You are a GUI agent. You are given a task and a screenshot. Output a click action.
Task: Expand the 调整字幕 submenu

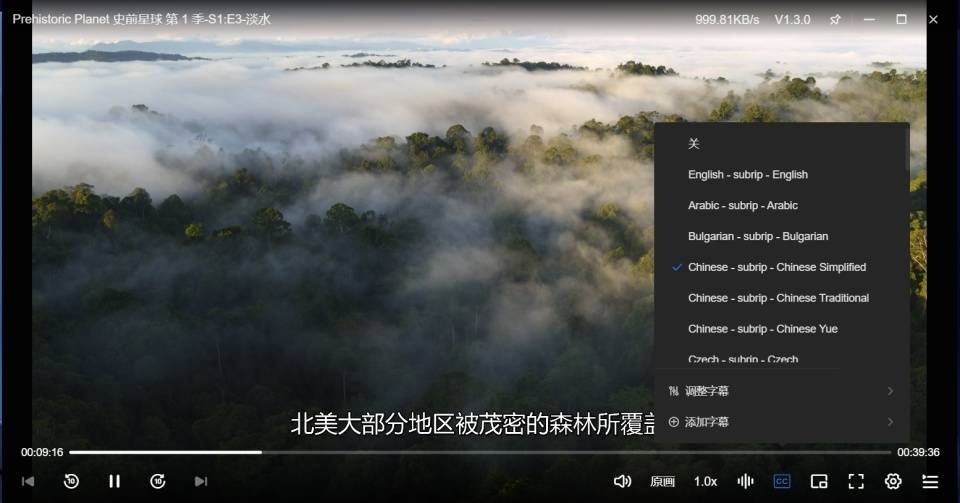pyautogui.click(x=780, y=391)
